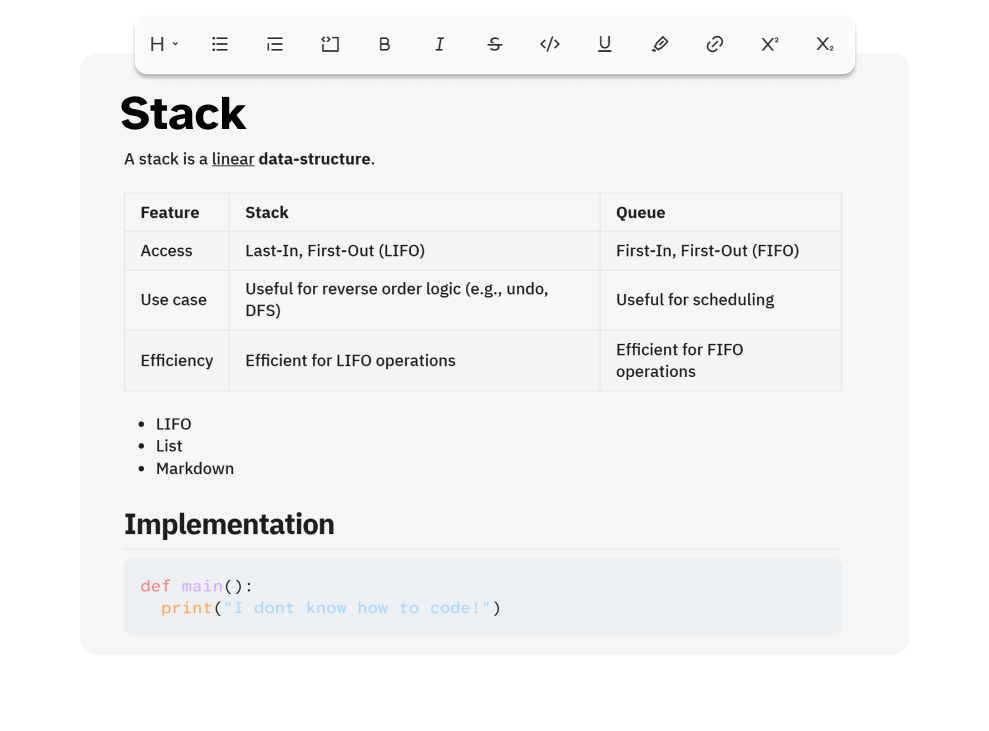Insert a code block

coord(329,44)
